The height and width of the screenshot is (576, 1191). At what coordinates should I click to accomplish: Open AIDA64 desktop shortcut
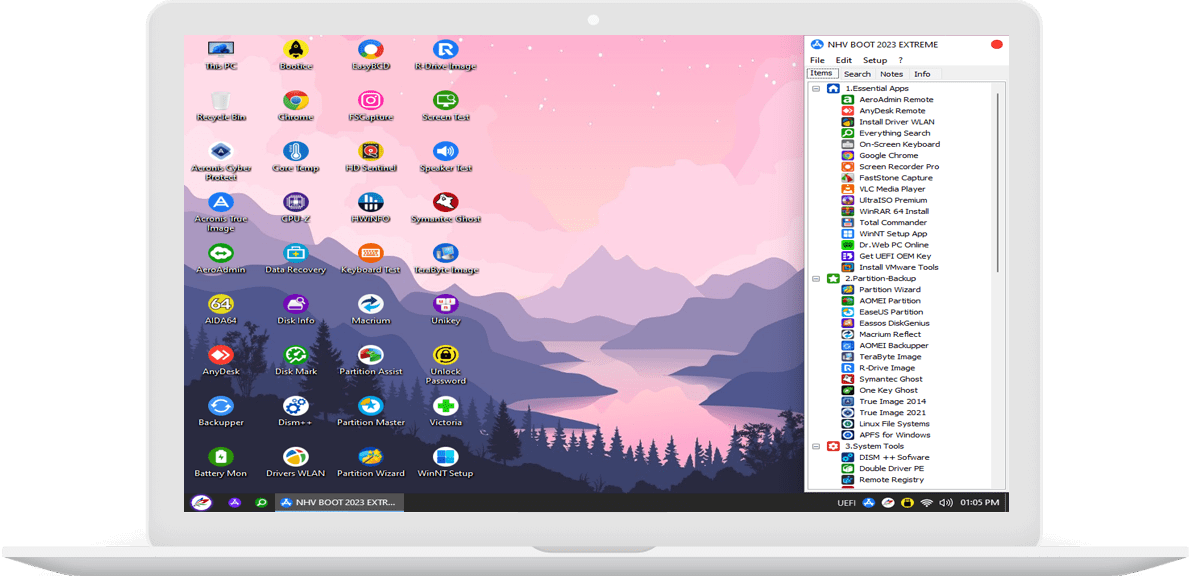tap(221, 309)
